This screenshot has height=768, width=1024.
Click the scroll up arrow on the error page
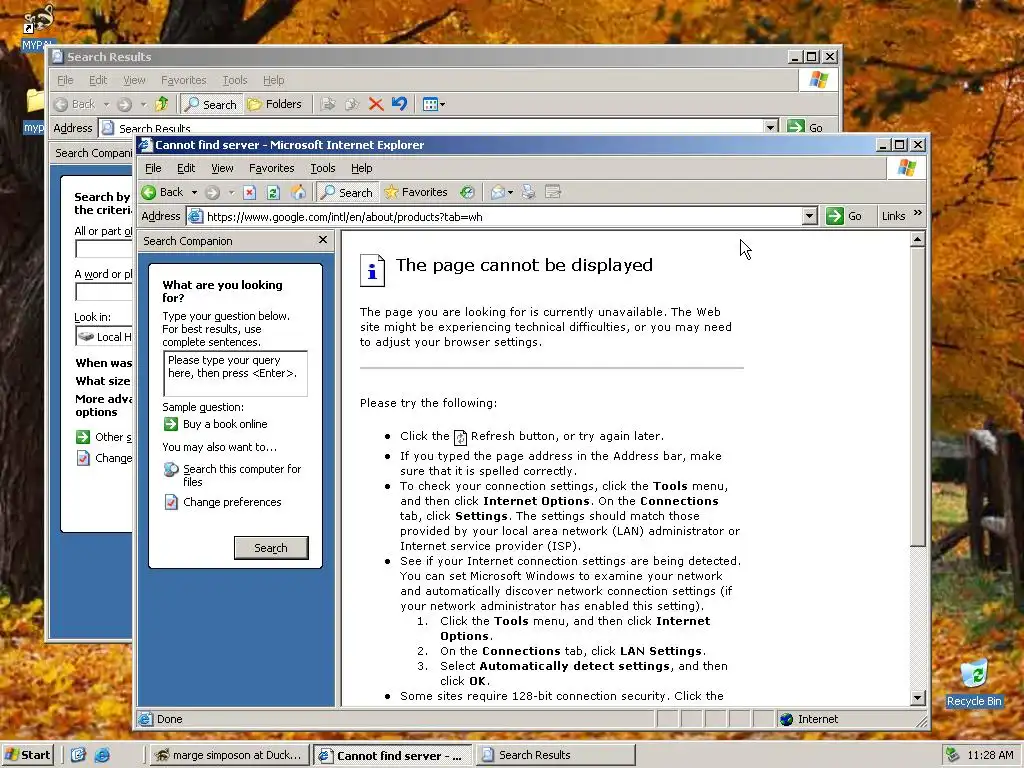coord(917,240)
